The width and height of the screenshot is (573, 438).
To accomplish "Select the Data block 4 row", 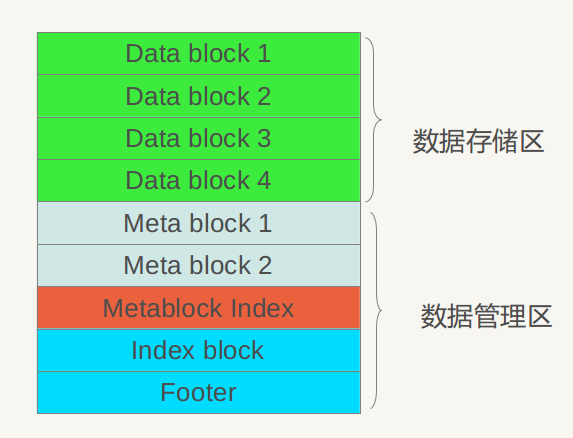I will (x=199, y=180).
